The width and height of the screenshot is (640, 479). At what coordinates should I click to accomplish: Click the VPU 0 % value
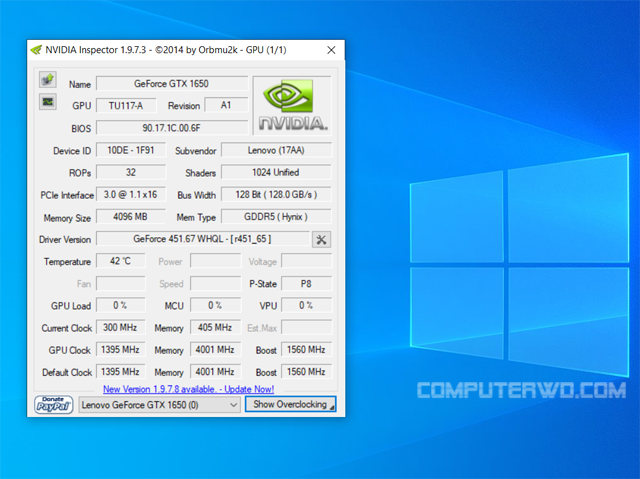[307, 305]
